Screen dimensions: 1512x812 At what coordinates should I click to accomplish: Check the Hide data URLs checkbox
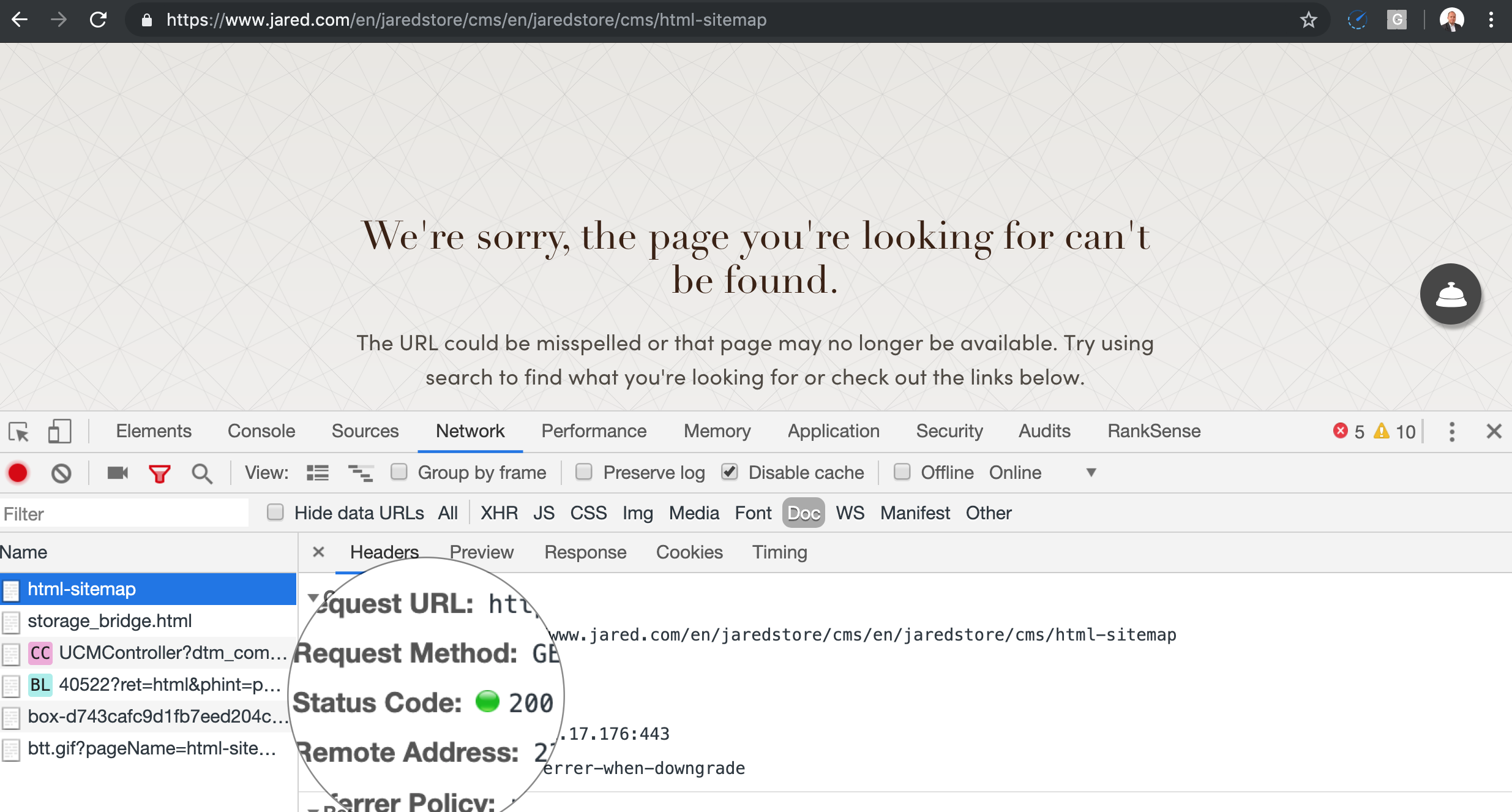[275, 513]
